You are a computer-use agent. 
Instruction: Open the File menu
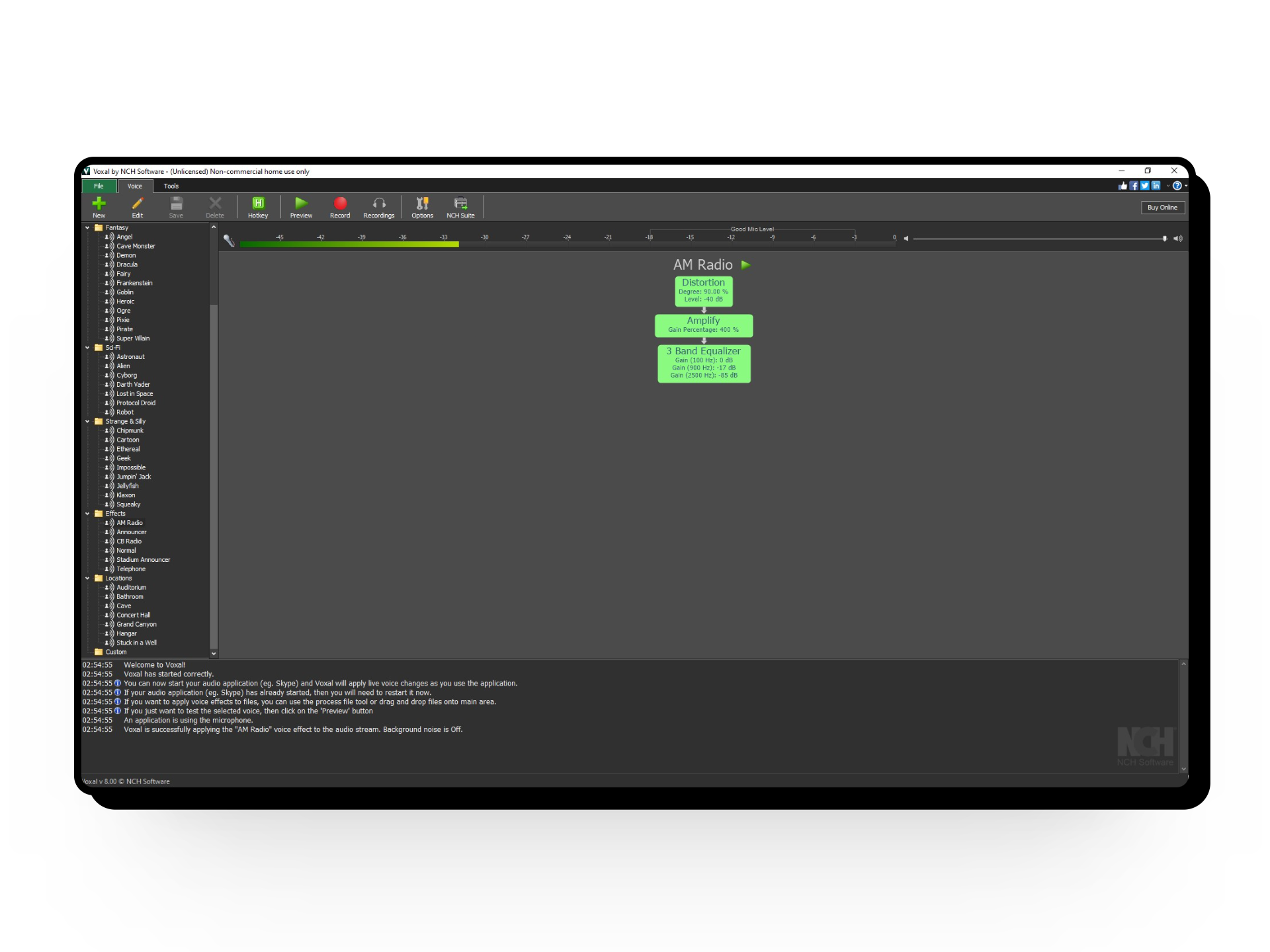tap(99, 186)
